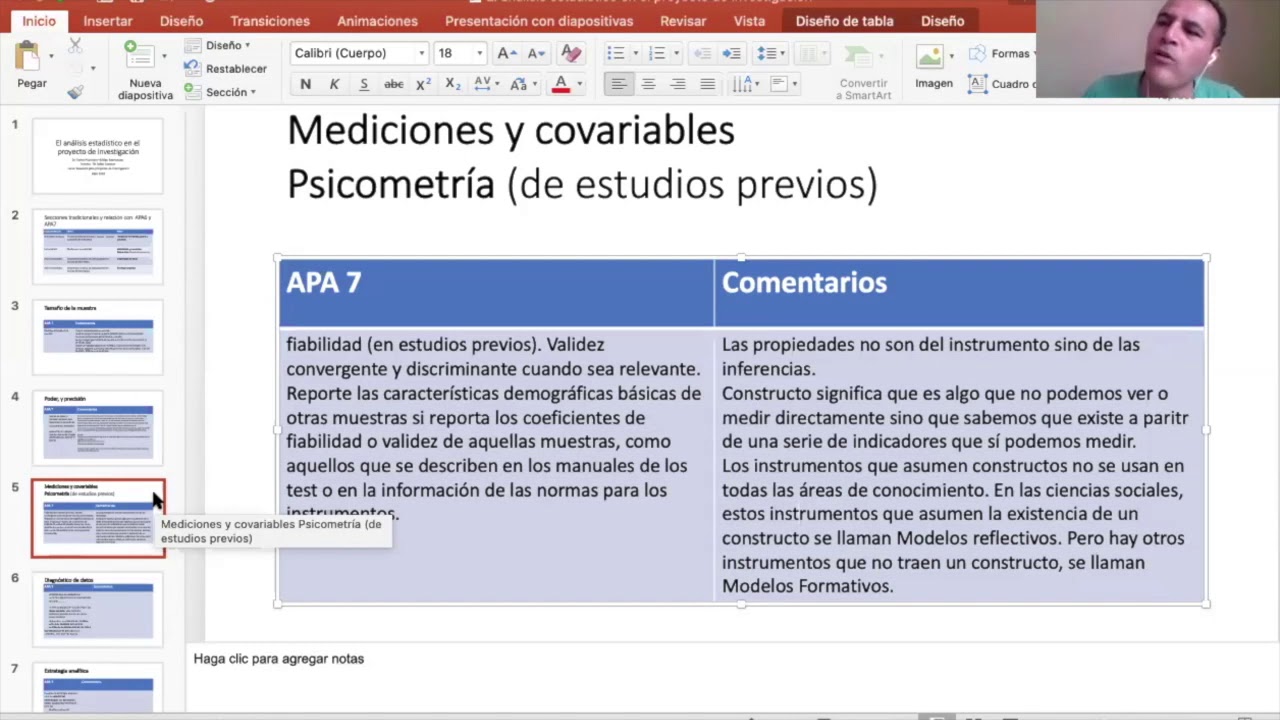The image size is (1280, 720).
Task: Center the text
Action: click(648, 84)
